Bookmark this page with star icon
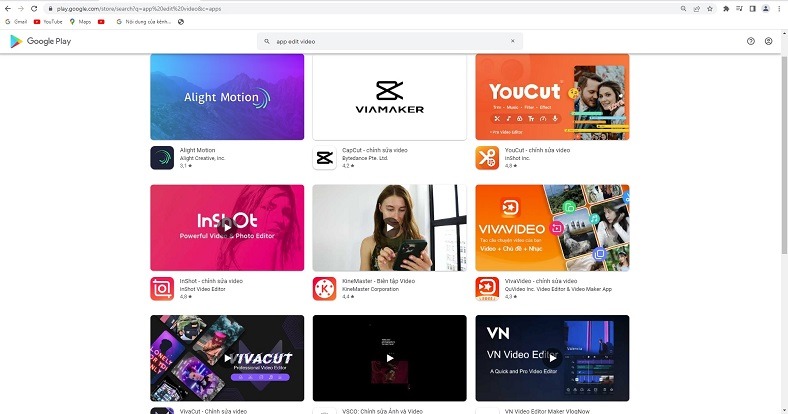This screenshot has height=414, width=788. pyautogui.click(x=710, y=9)
